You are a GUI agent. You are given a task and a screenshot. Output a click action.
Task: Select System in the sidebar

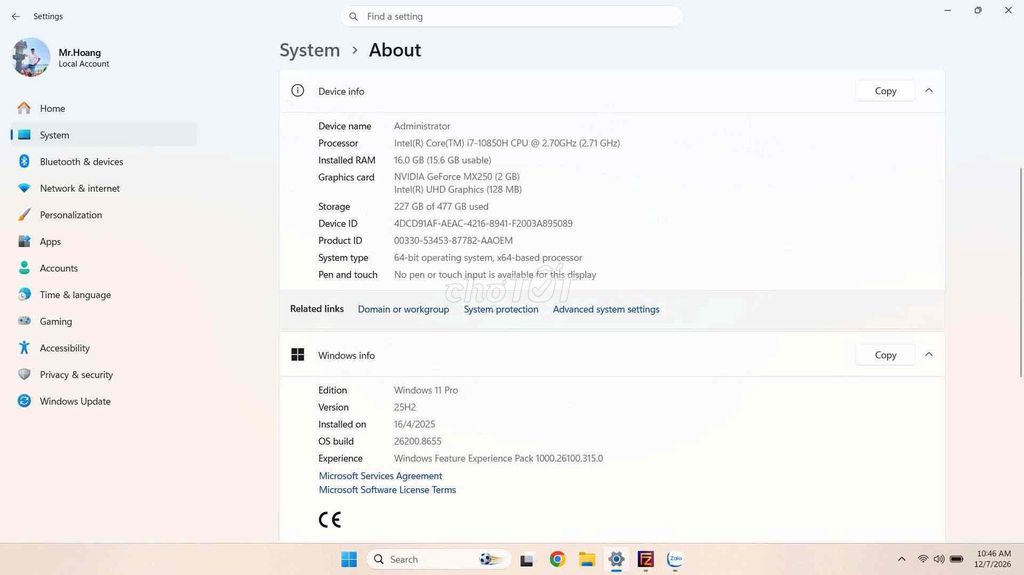pyautogui.click(x=104, y=135)
